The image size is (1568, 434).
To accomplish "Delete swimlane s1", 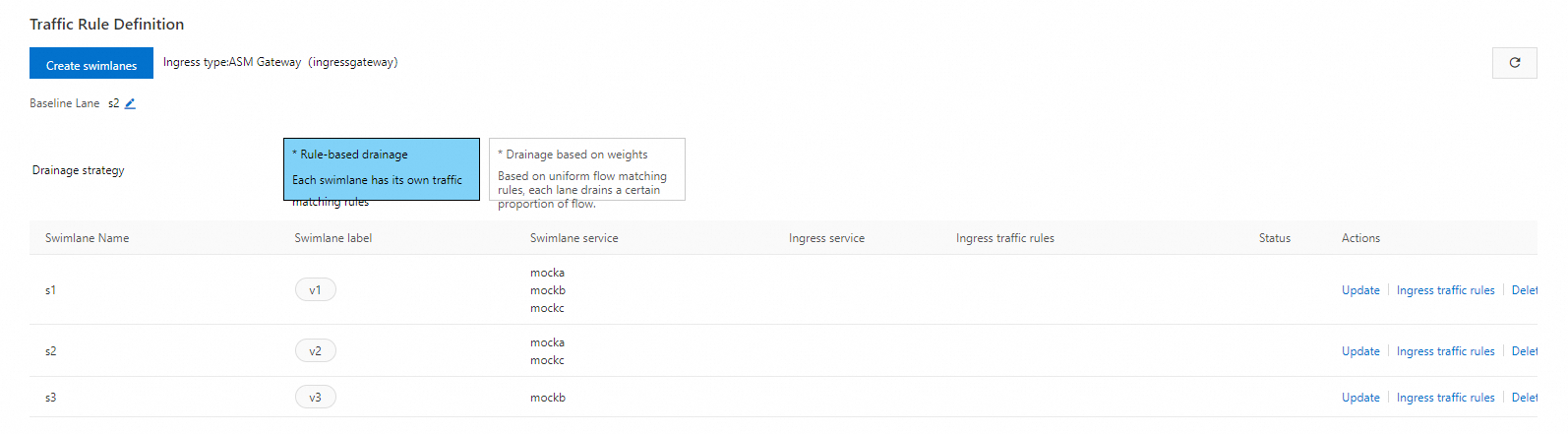I will pos(1524,290).
